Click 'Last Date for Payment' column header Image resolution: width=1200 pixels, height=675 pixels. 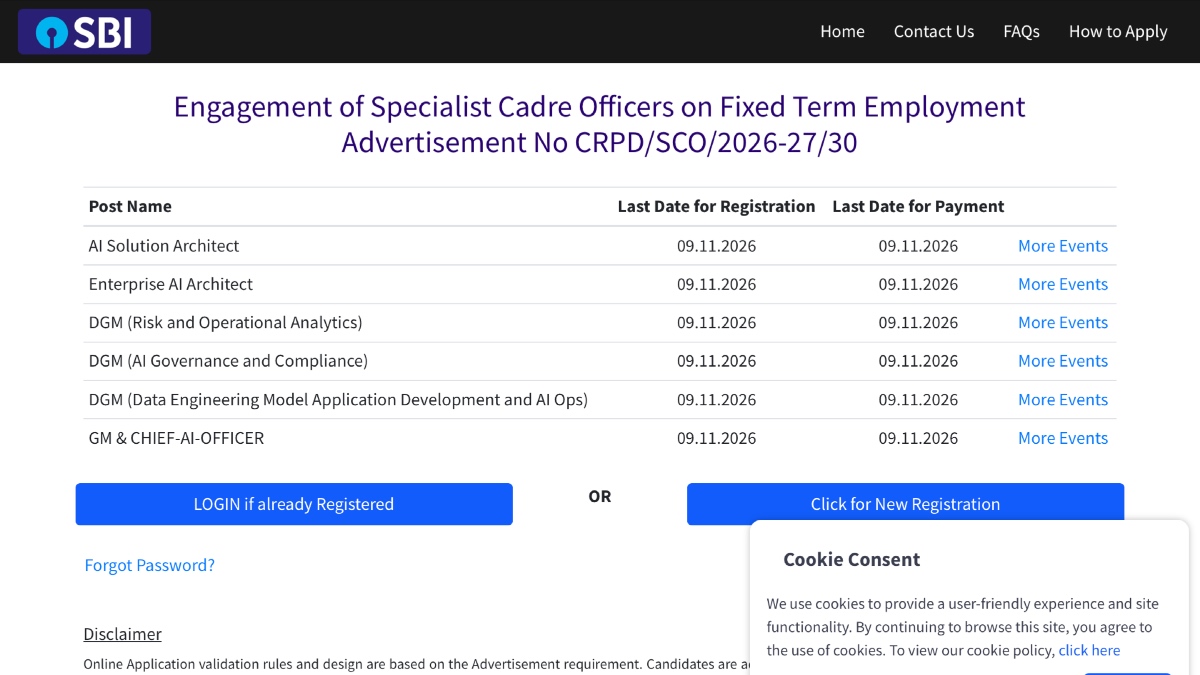(x=918, y=206)
